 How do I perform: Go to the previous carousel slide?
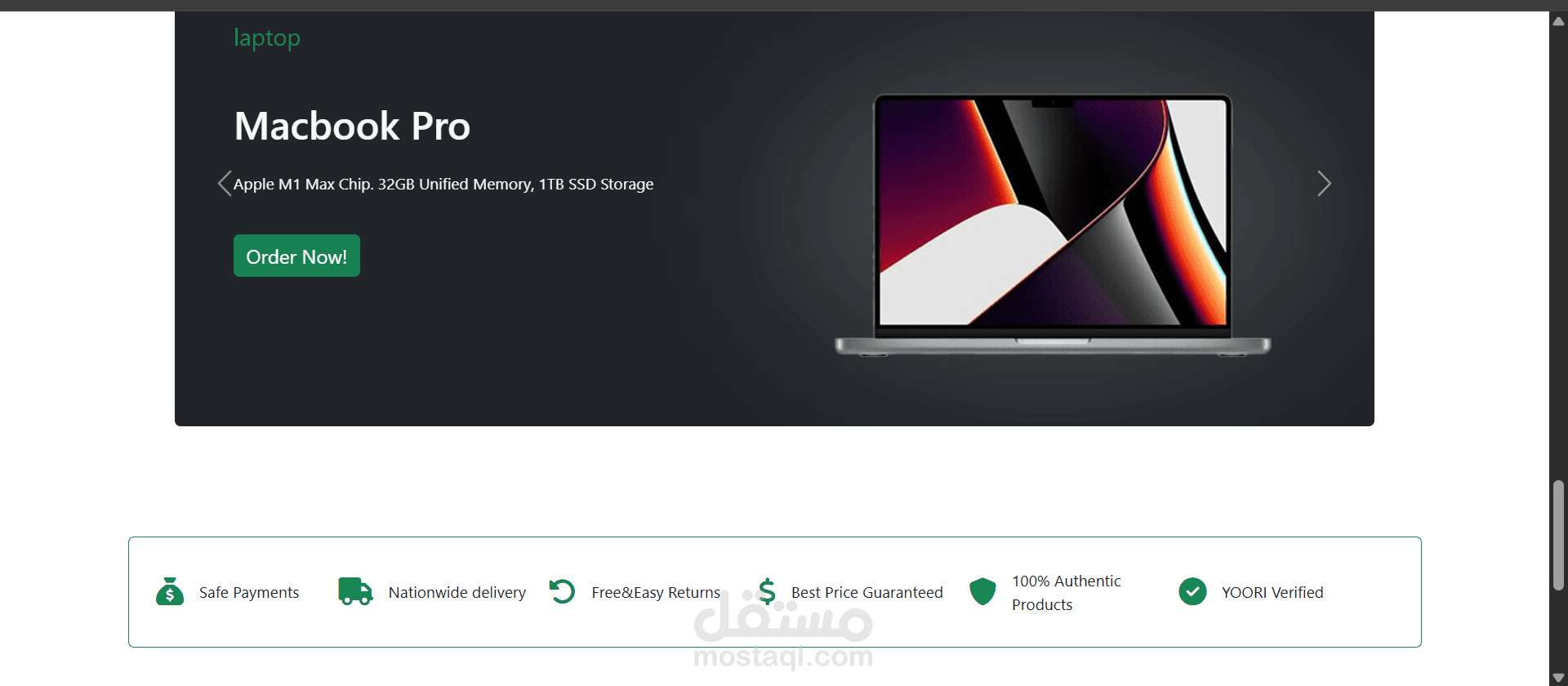point(225,184)
